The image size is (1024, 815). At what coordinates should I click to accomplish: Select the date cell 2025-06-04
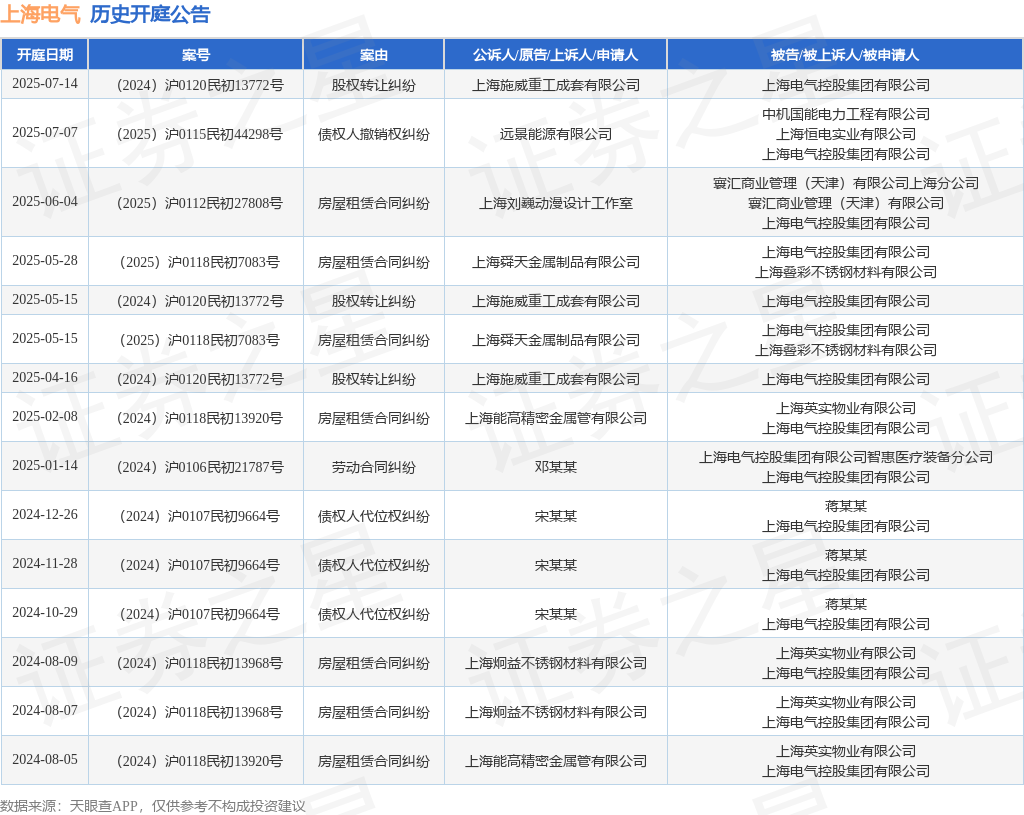[44, 202]
